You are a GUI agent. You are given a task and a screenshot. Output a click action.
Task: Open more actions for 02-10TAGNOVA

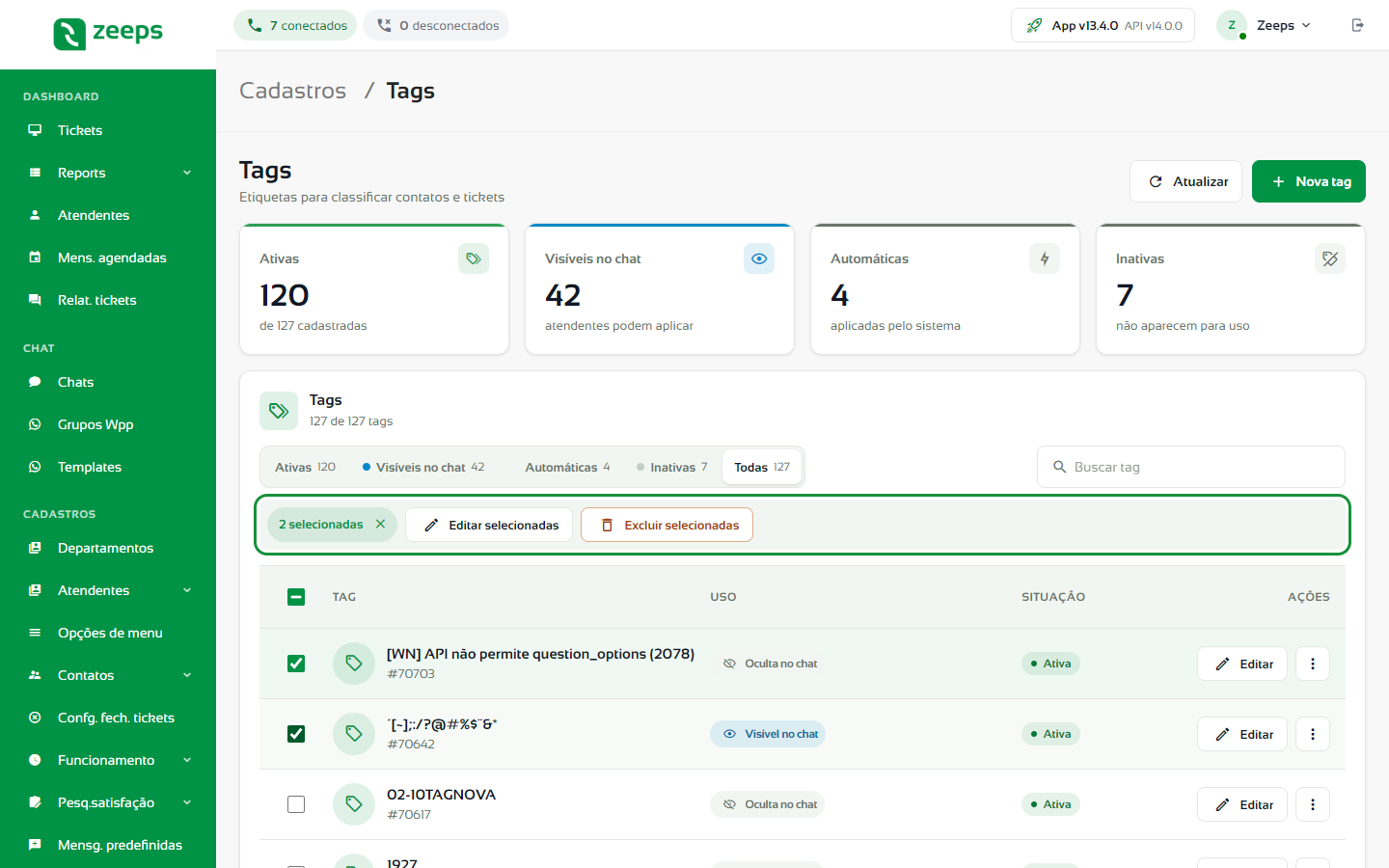click(1313, 804)
